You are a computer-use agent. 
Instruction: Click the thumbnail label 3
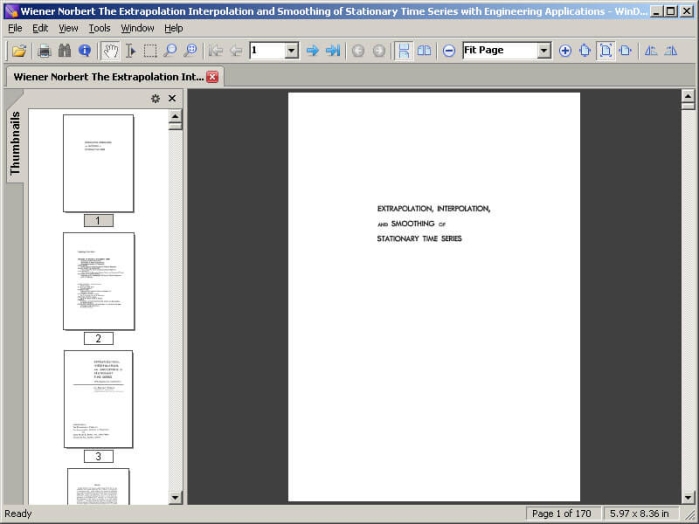(x=99, y=456)
